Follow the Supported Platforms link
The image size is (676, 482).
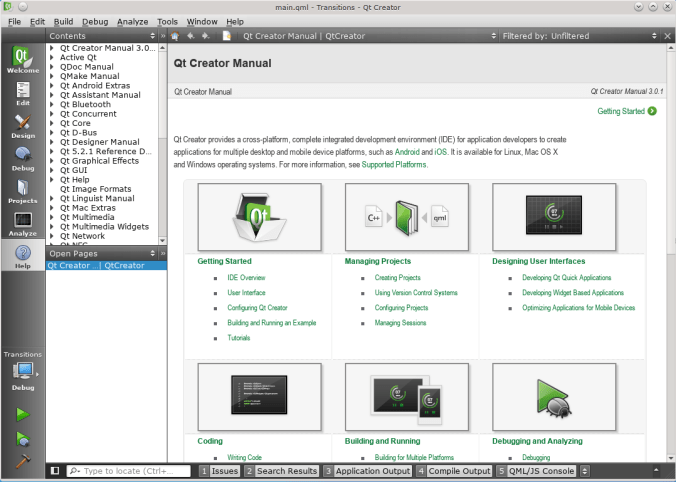click(x=394, y=164)
